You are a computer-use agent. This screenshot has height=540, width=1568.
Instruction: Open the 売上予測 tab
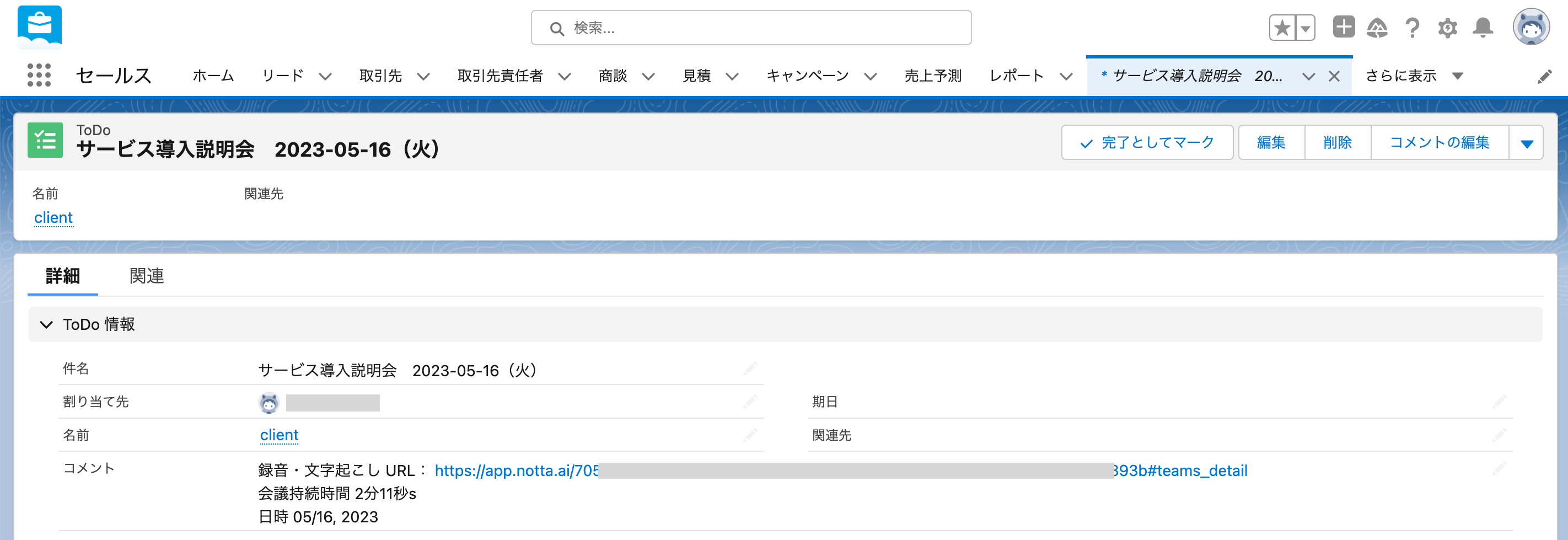pyautogui.click(x=932, y=76)
